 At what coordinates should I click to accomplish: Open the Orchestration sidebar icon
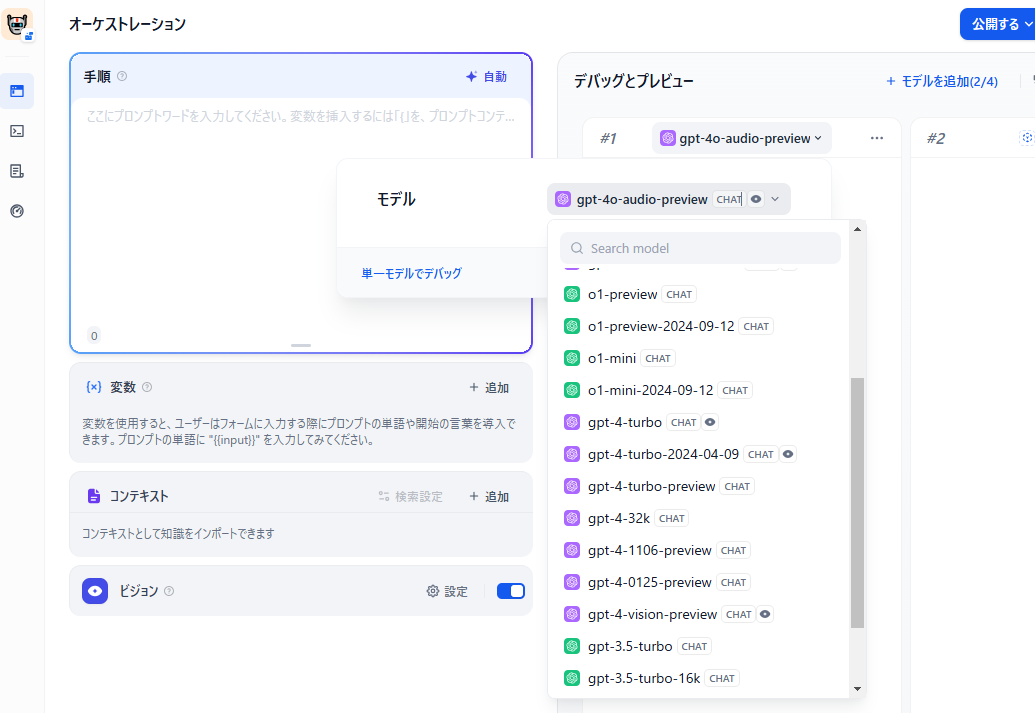tap(17, 91)
